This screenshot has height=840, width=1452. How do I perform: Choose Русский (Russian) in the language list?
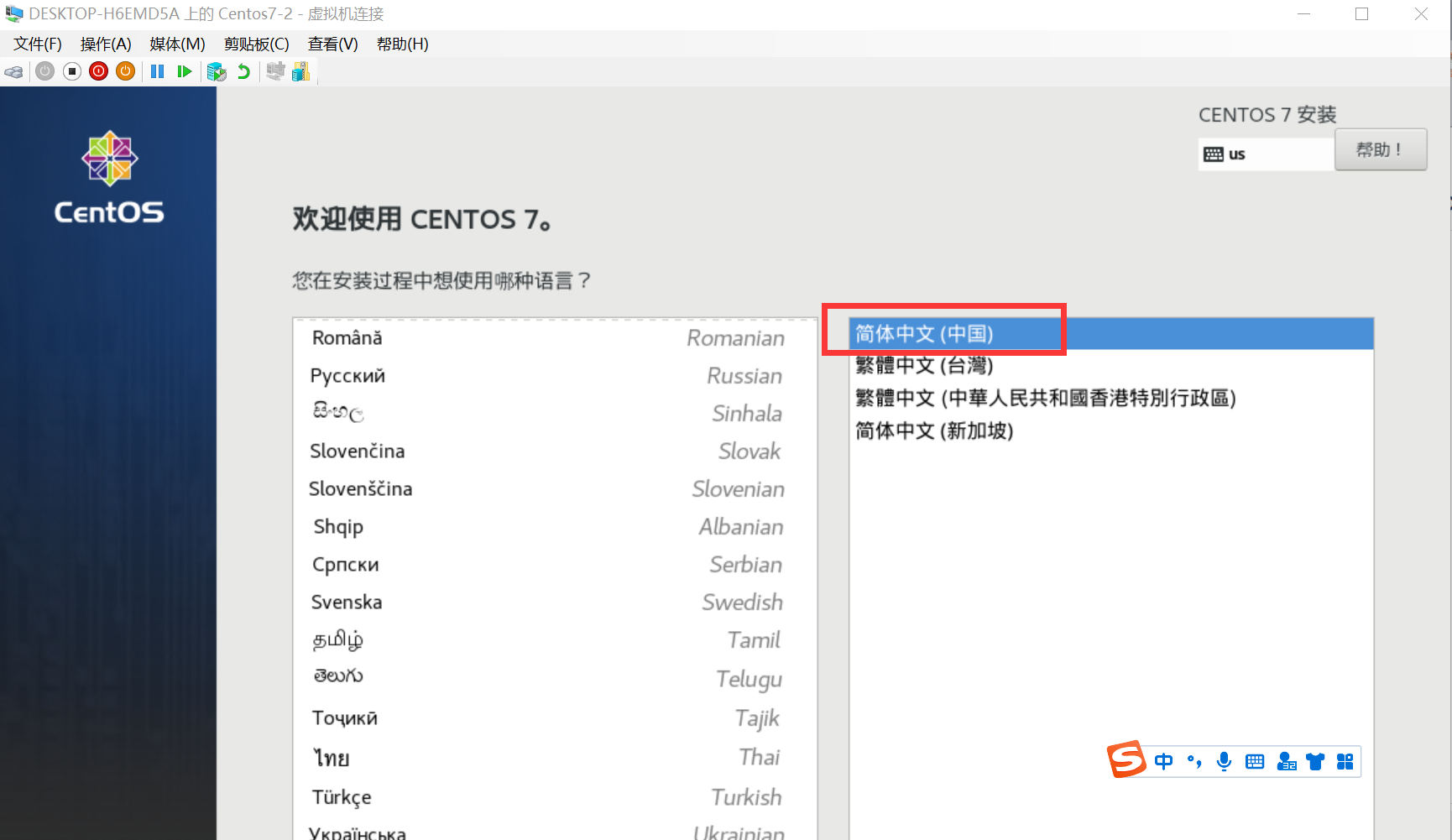click(555, 376)
